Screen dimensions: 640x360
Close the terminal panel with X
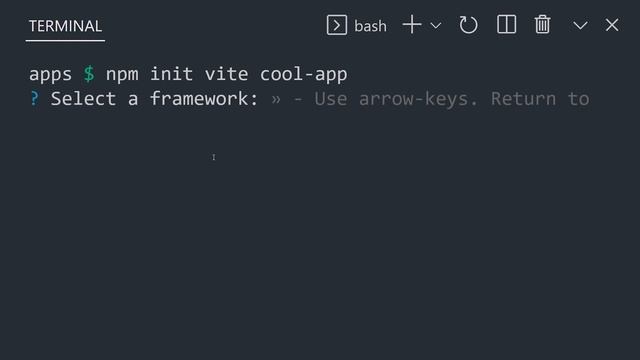click(x=612, y=25)
